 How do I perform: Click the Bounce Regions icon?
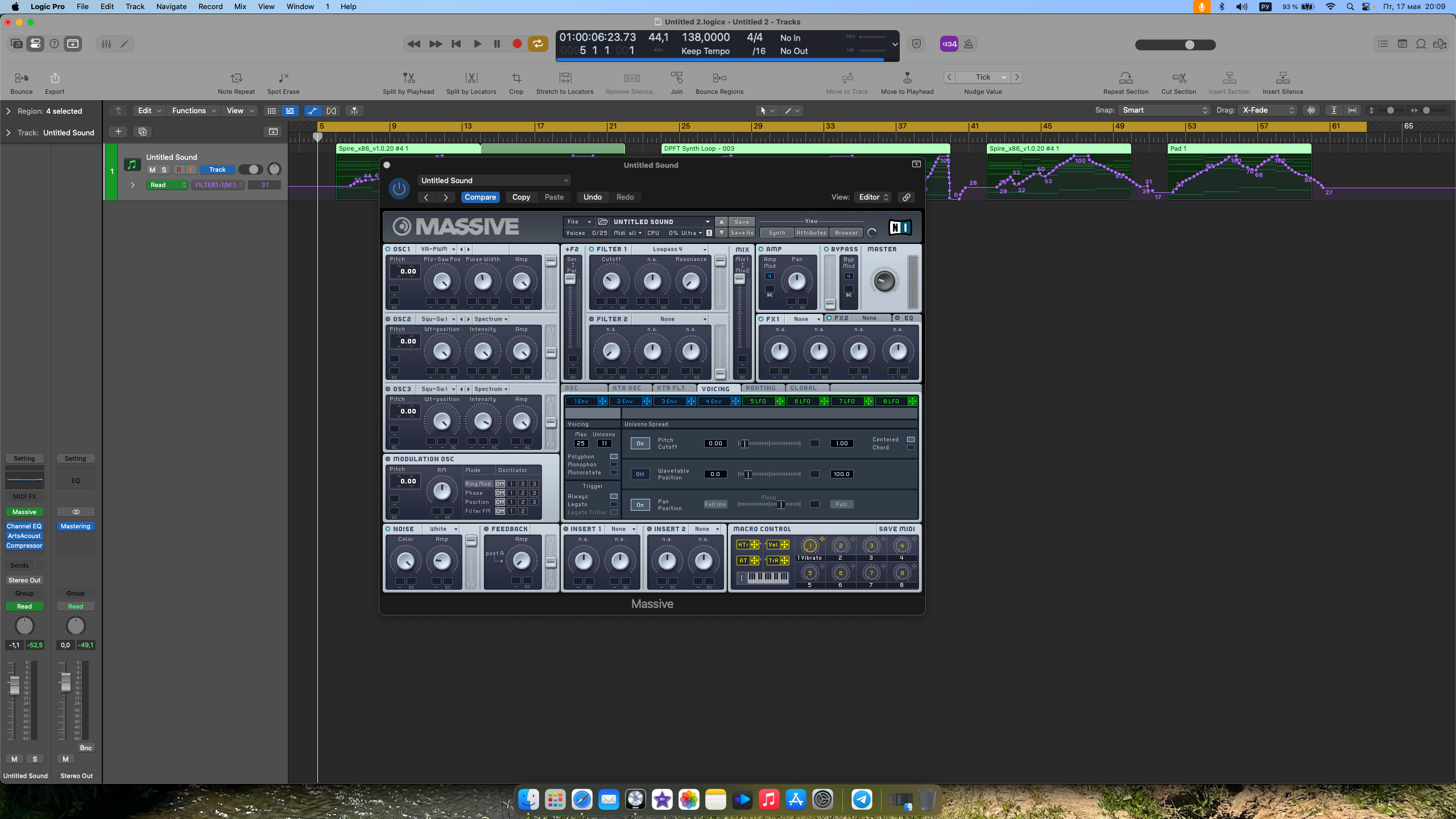[x=719, y=78]
